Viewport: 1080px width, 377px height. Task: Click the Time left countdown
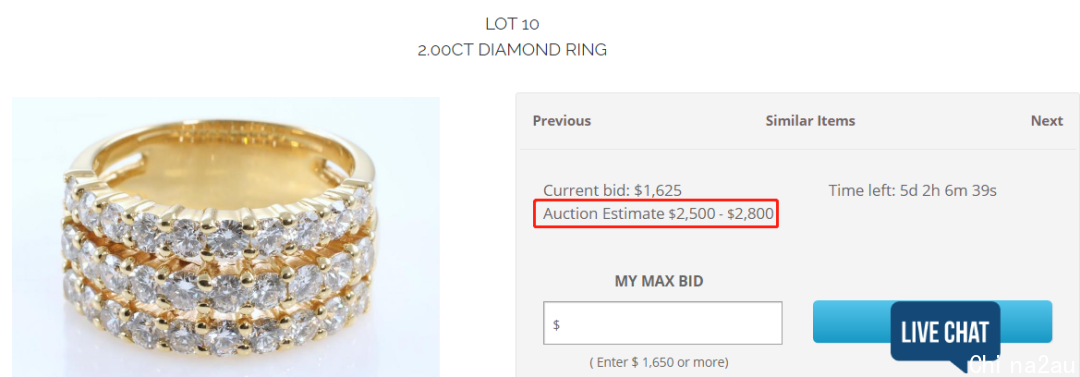[x=913, y=191]
